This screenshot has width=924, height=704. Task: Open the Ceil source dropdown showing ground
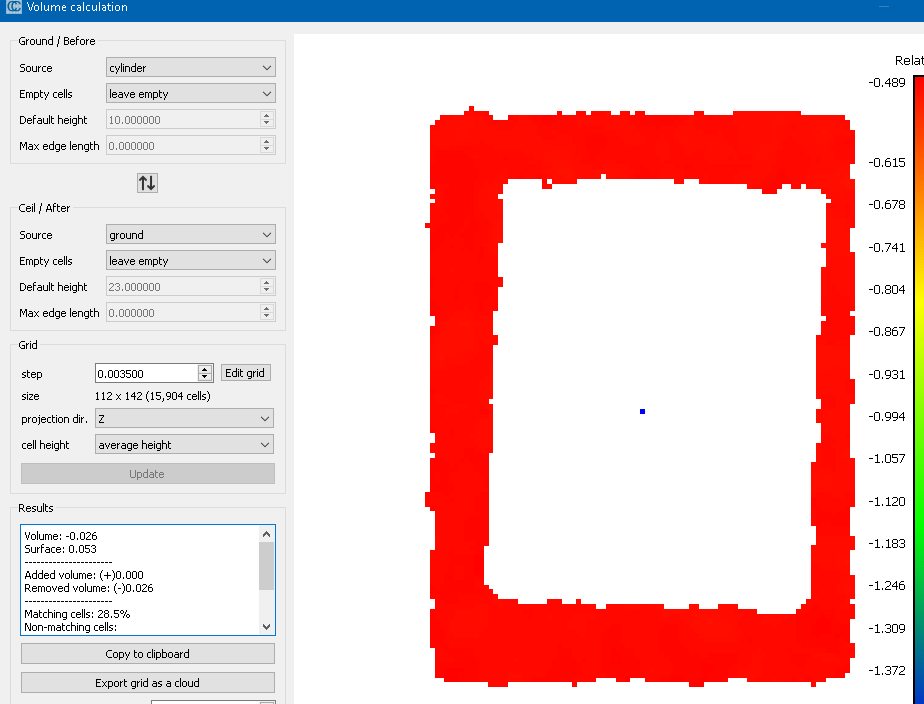coord(190,235)
